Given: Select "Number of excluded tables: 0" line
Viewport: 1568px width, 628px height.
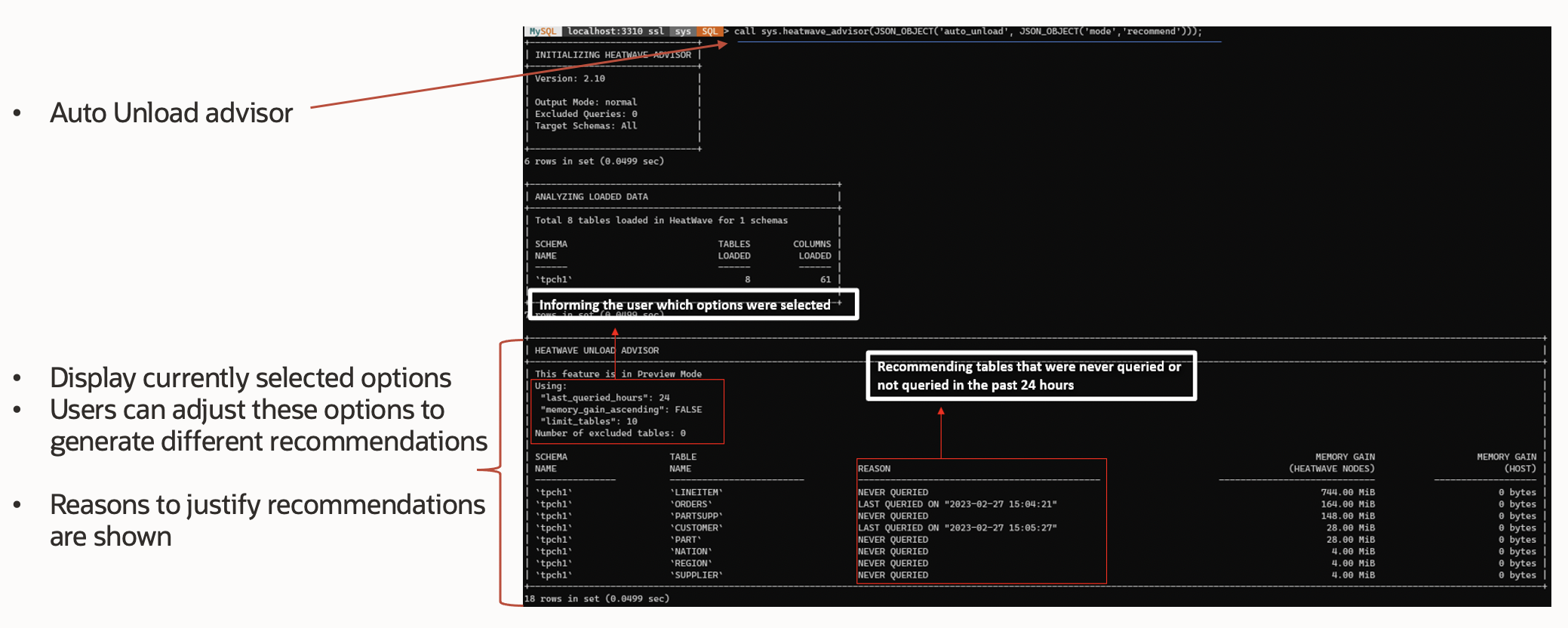Looking at the screenshot, I should tap(610, 433).
